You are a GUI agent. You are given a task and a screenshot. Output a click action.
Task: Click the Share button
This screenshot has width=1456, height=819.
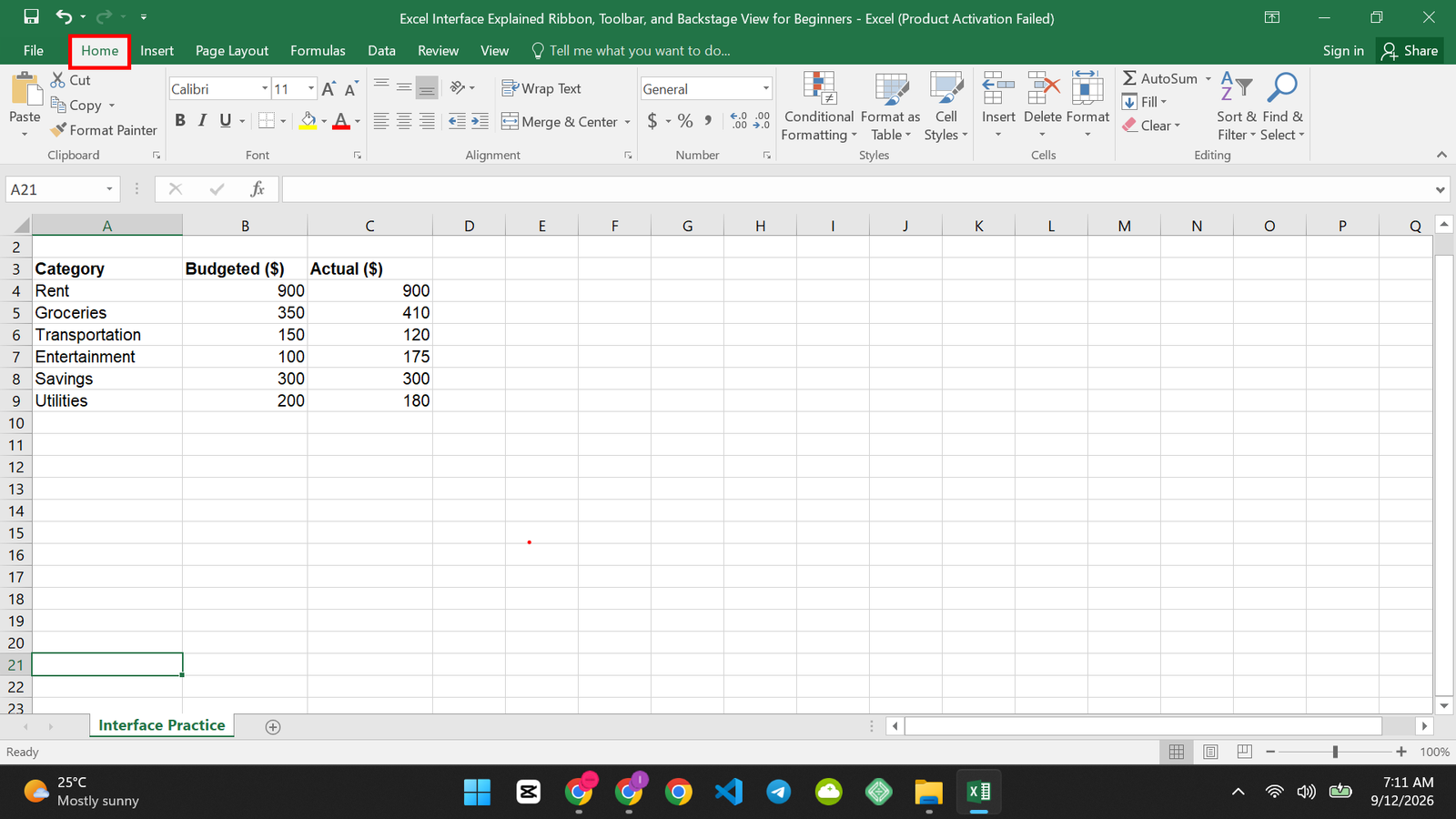(x=1410, y=51)
